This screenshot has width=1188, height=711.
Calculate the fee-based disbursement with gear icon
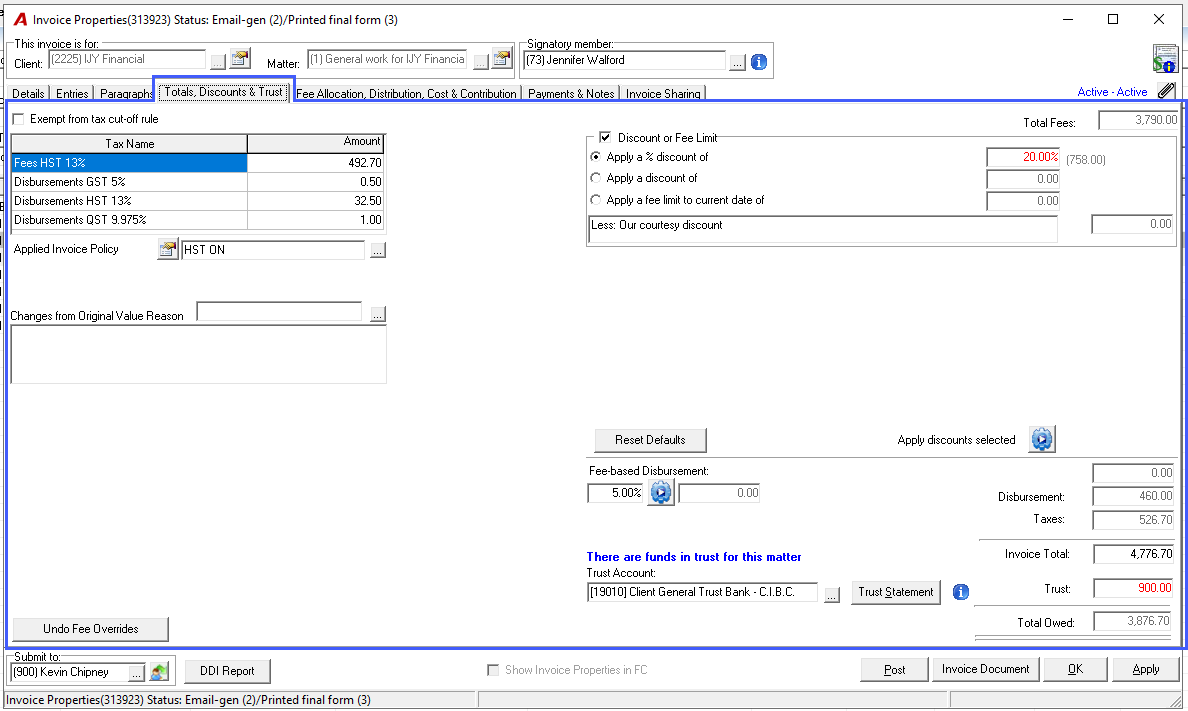pos(661,493)
